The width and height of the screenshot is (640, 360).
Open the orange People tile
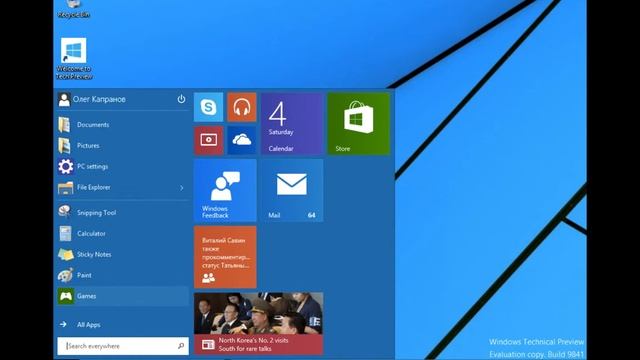click(x=225, y=257)
